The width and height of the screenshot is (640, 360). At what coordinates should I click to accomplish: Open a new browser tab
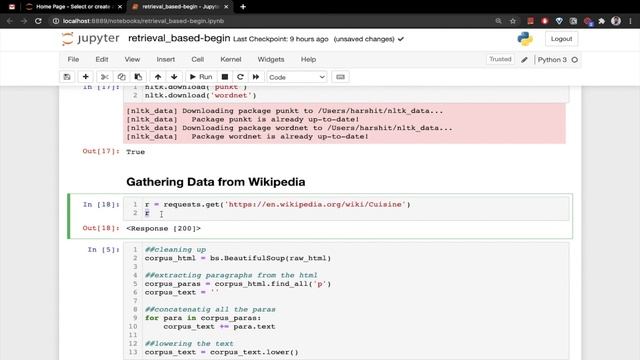click(x=243, y=7)
